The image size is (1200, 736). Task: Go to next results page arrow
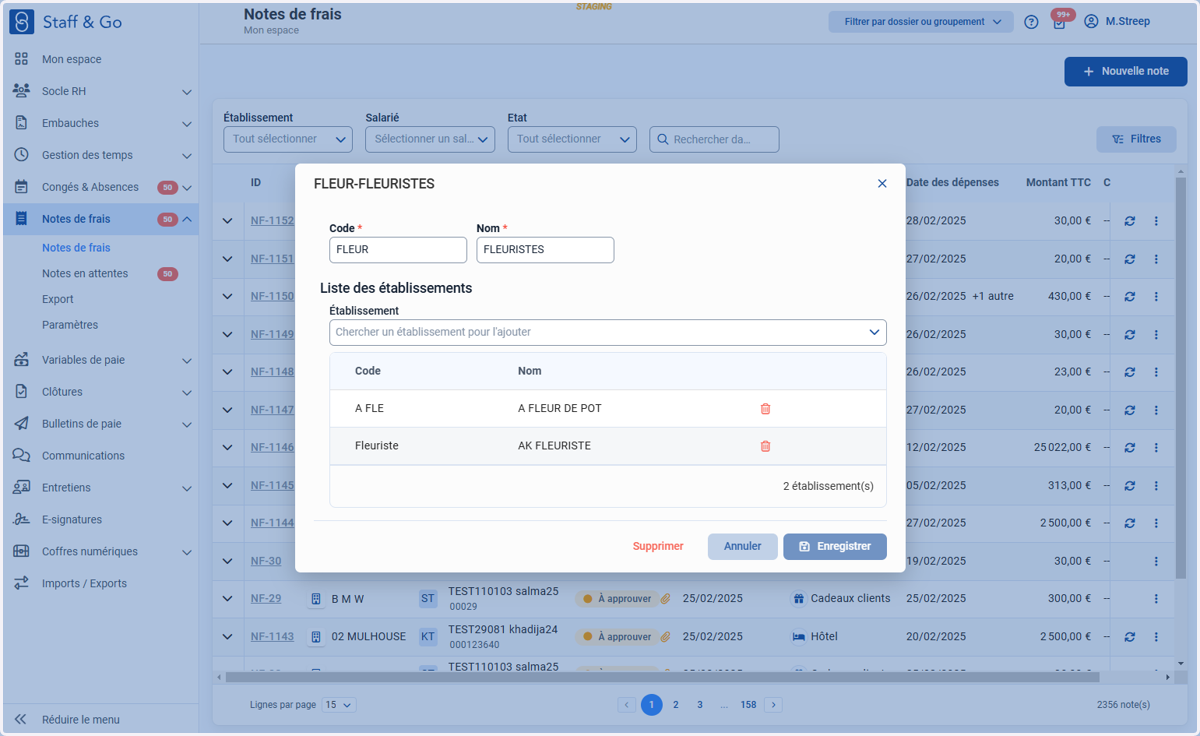coord(773,705)
